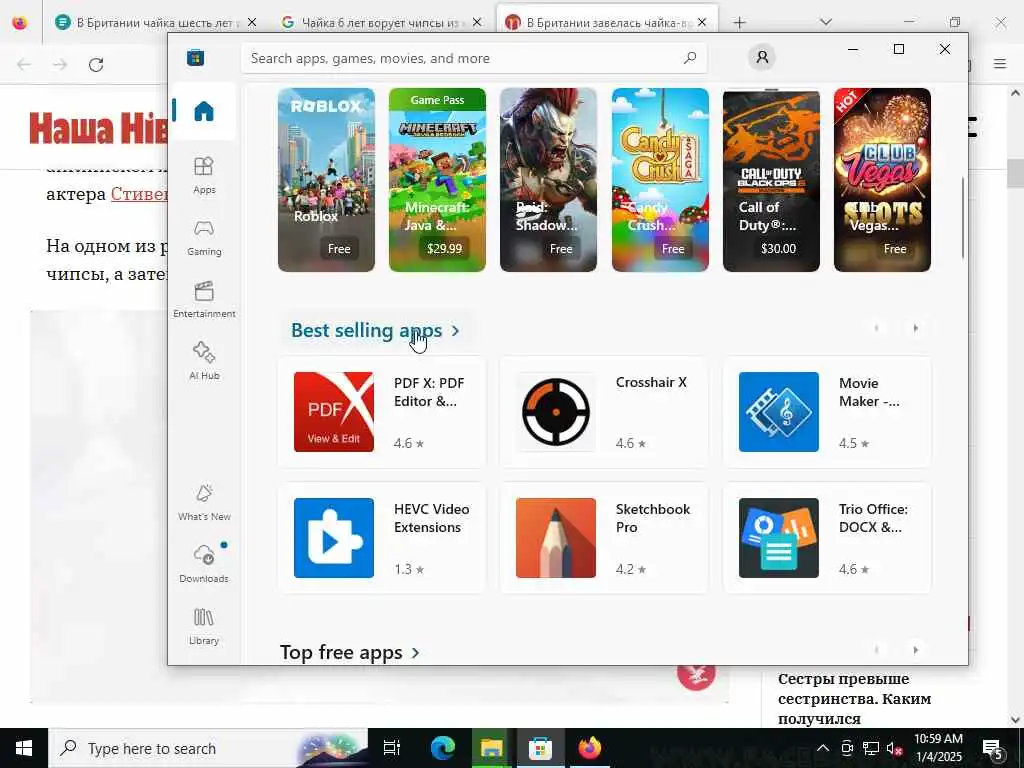Switch to first Firefox tab about Британии чайка
Screen dimensions: 1024x768
tap(153, 23)
